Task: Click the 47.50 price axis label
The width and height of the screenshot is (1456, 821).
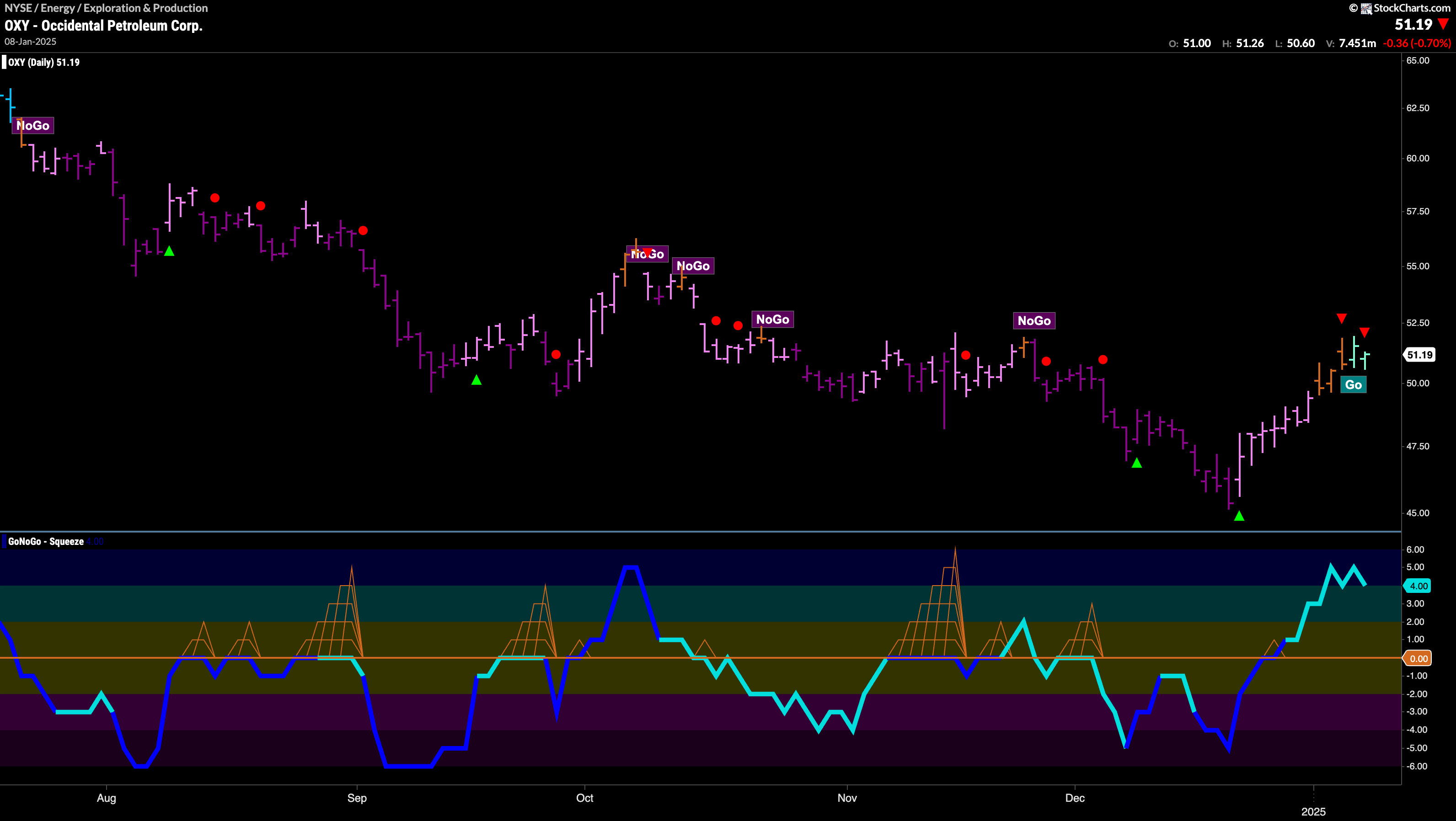Action: click(x=1418, y=446)
